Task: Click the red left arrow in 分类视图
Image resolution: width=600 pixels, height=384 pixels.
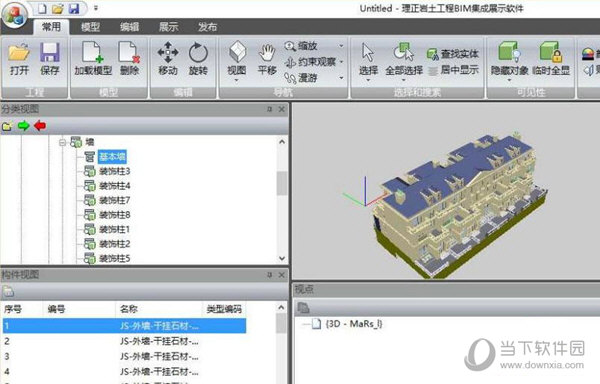Action: coord(40,125)
